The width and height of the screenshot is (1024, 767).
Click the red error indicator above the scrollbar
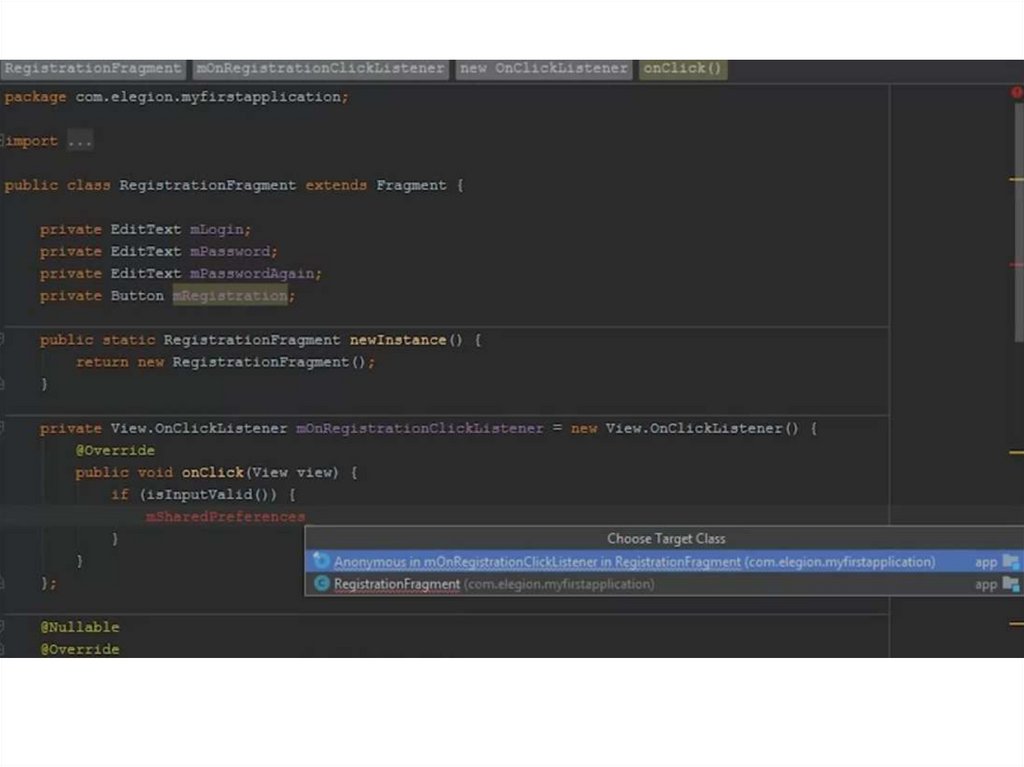pos(1018,93)
